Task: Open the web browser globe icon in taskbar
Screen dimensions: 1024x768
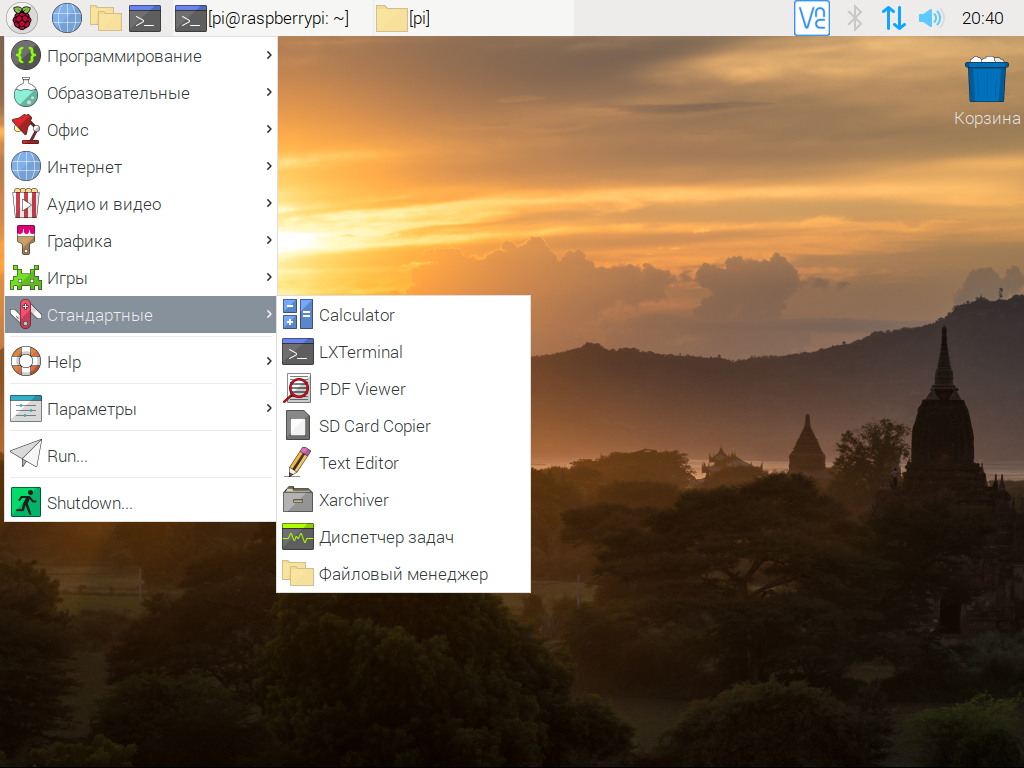Action: point(67,18)
